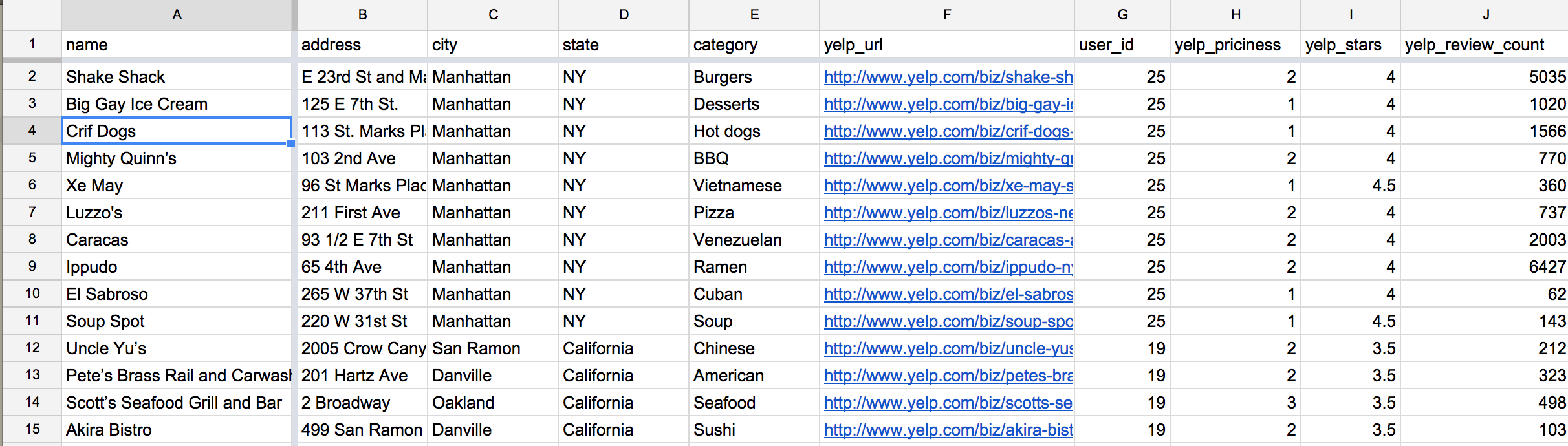
Task: Select the Big Gay Ice Cream cell
Action: (177, 104)
